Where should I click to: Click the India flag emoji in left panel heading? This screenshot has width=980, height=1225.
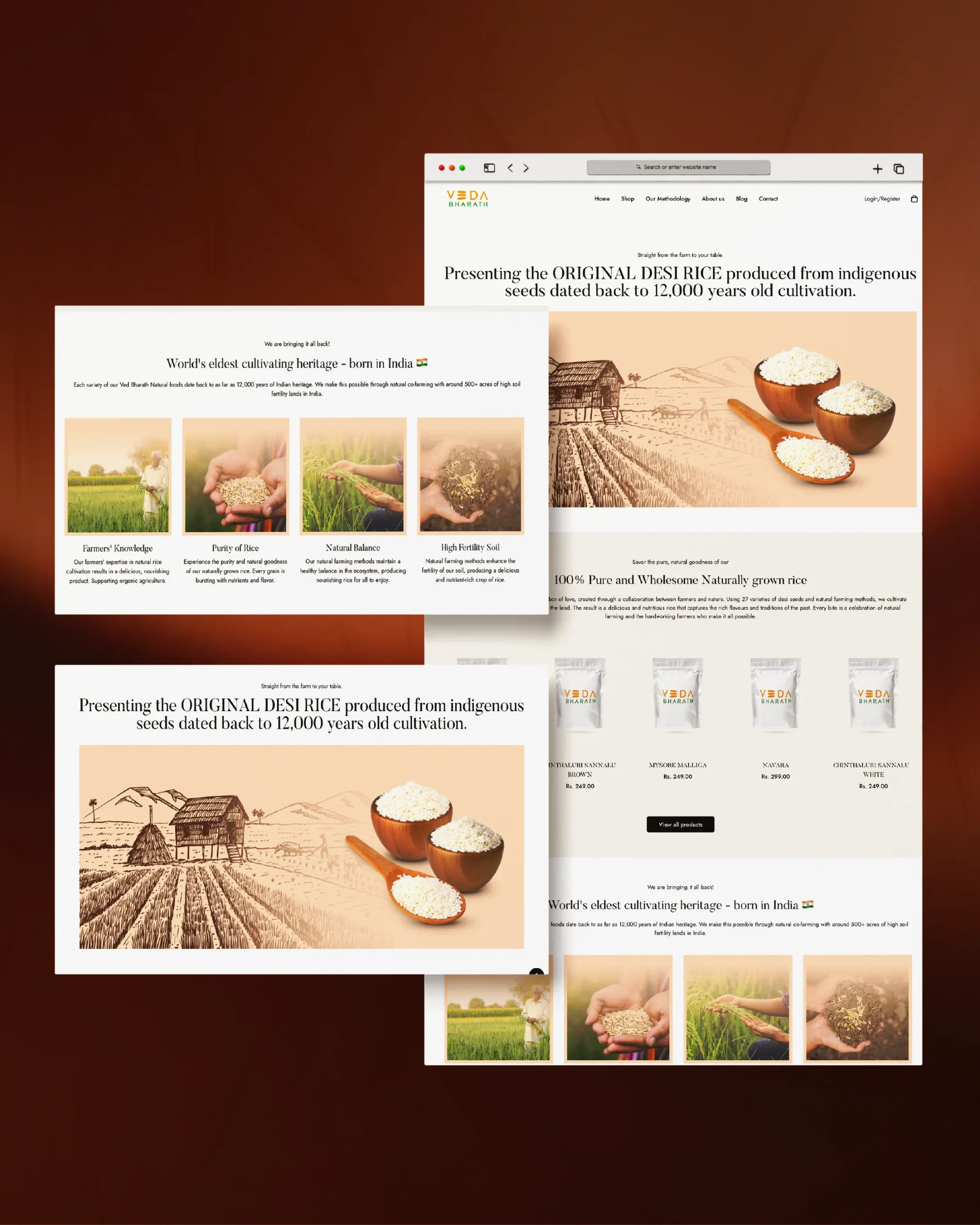pos(422,363)
